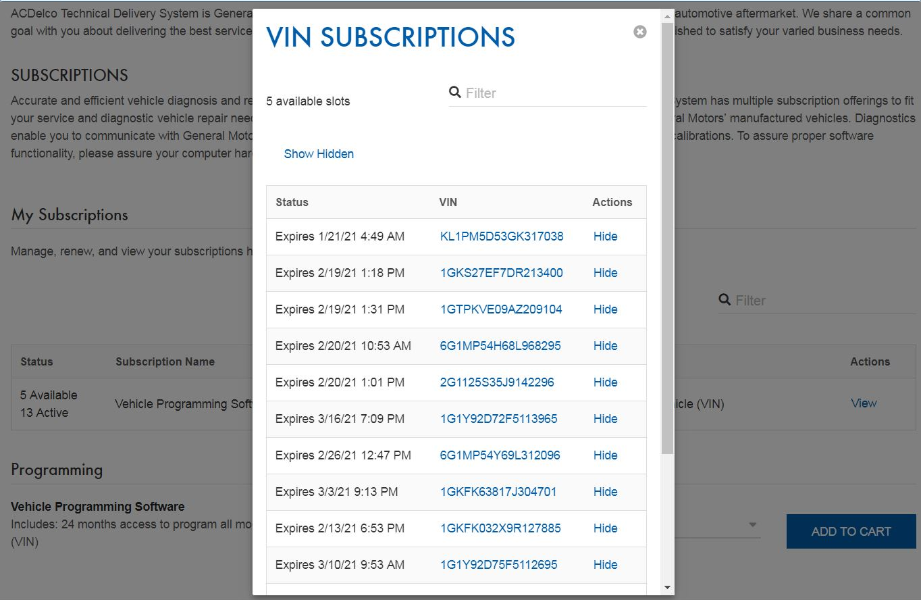Hide VIN 1G1Y92D72F5113965
This screenshot has width=922, height=600.
pos(605,419)
